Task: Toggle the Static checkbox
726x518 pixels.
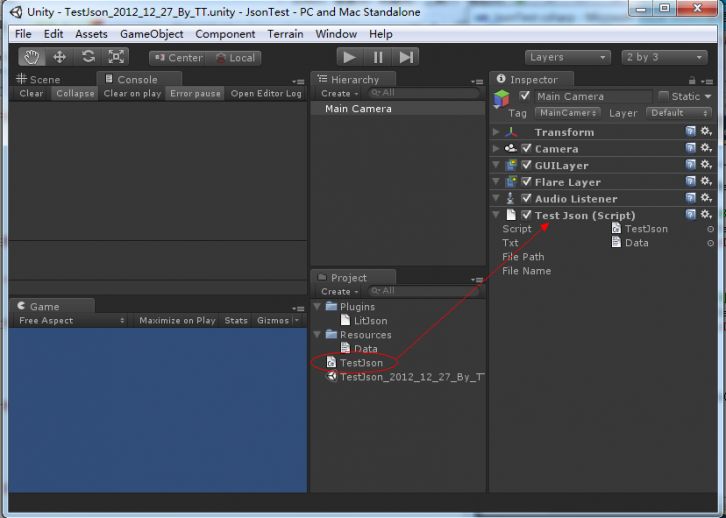Action: coord(663,96)
